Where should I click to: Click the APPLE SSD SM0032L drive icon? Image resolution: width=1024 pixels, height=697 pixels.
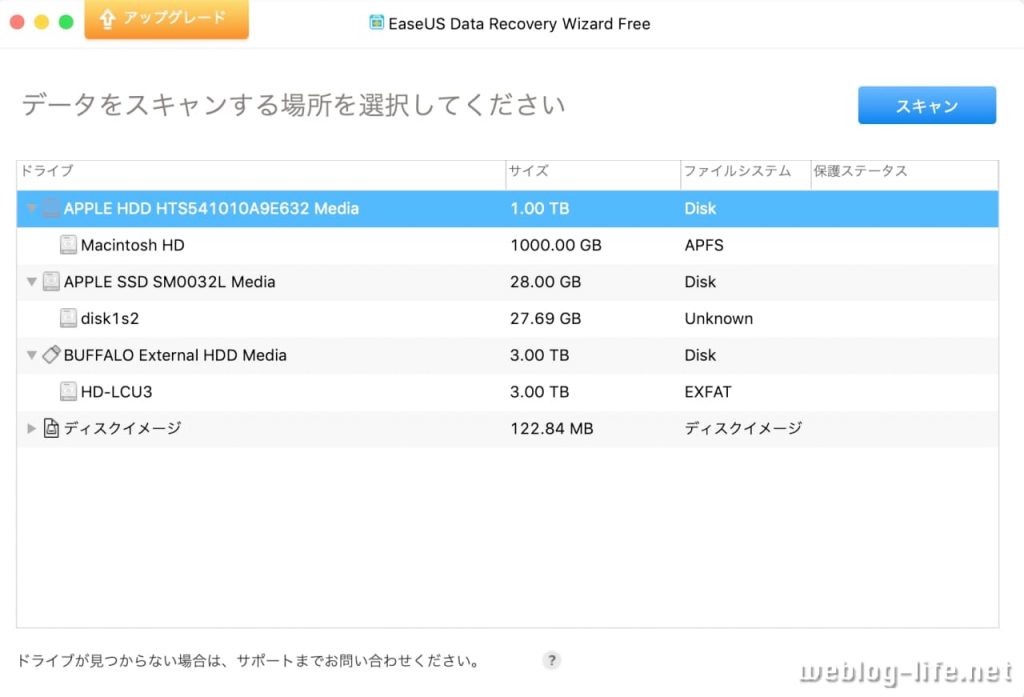(x=51, y=282)
